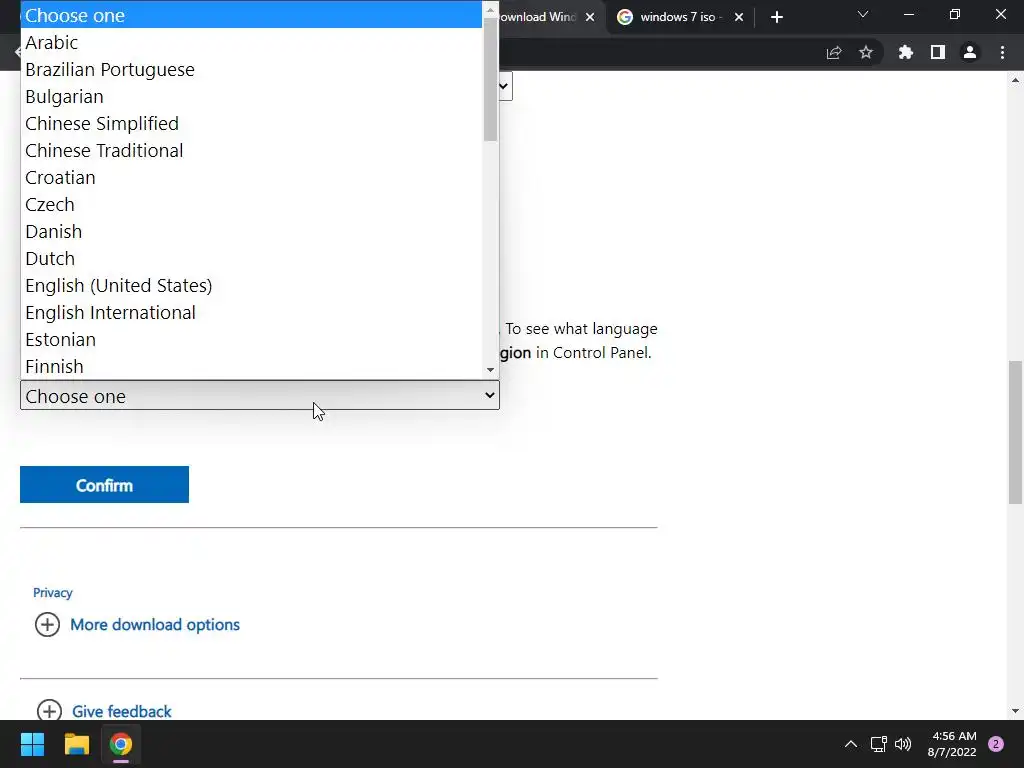1024x768 pixels.
Task: Open the tab search chevron
Action: click(863, 14)
